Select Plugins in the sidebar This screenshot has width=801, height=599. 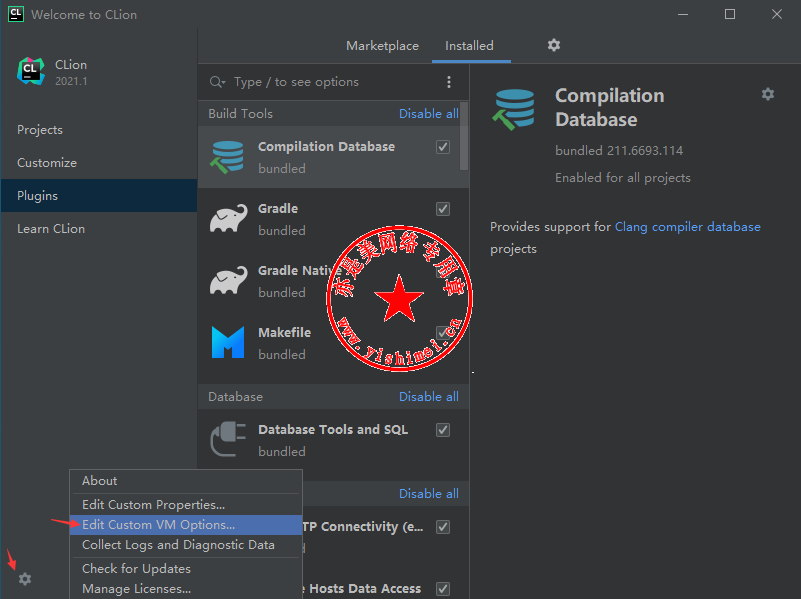[99, 196]
